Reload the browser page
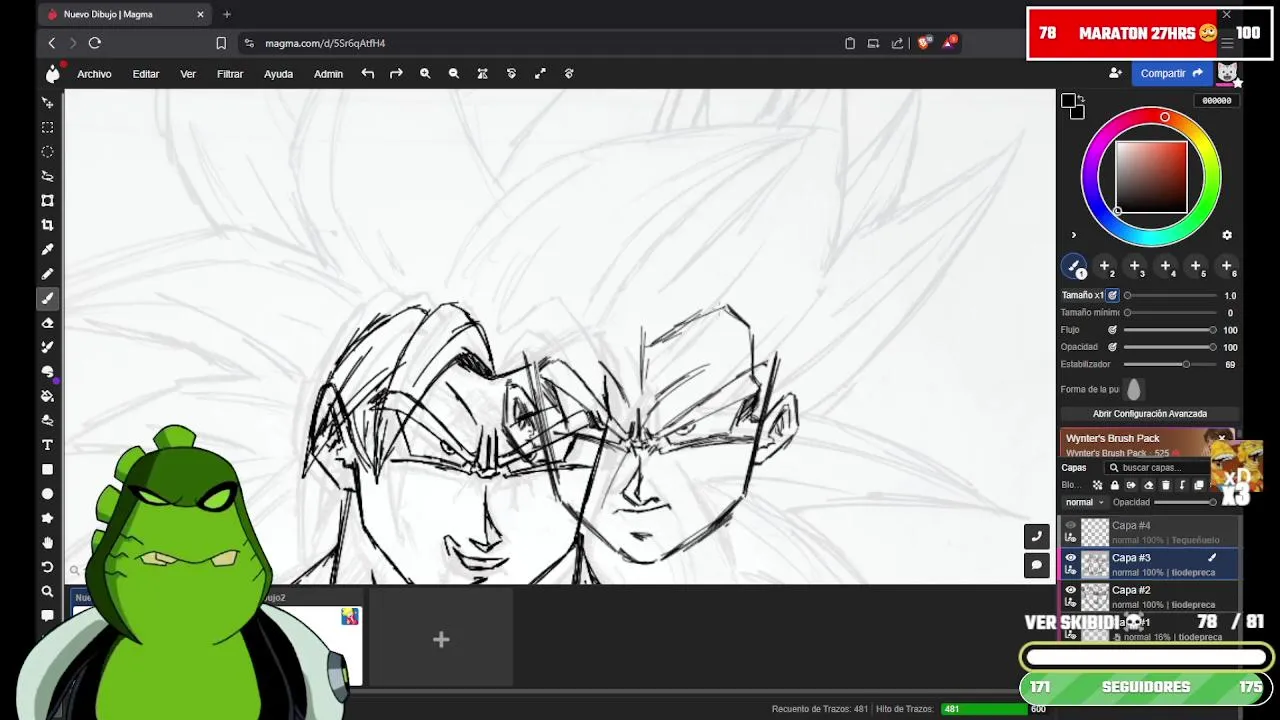Screen dimensions: 1280x720 [x=95, y=43]
